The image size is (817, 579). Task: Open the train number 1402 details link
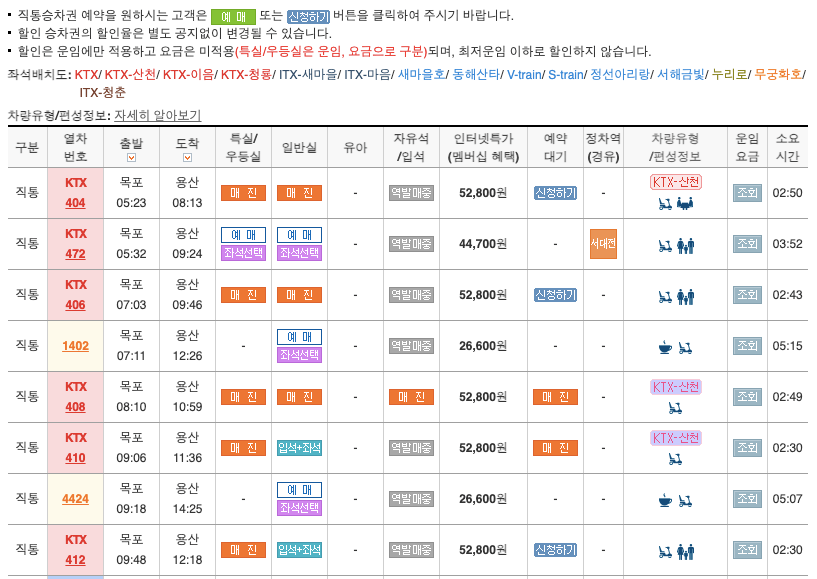[x=76, y=345]
